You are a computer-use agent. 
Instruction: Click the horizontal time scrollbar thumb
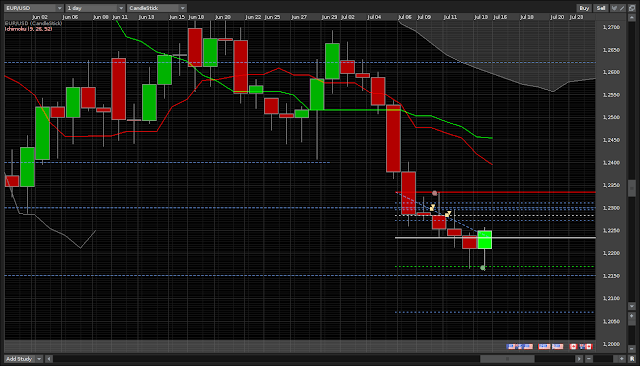pyautogui.click(x=507, y=359)
